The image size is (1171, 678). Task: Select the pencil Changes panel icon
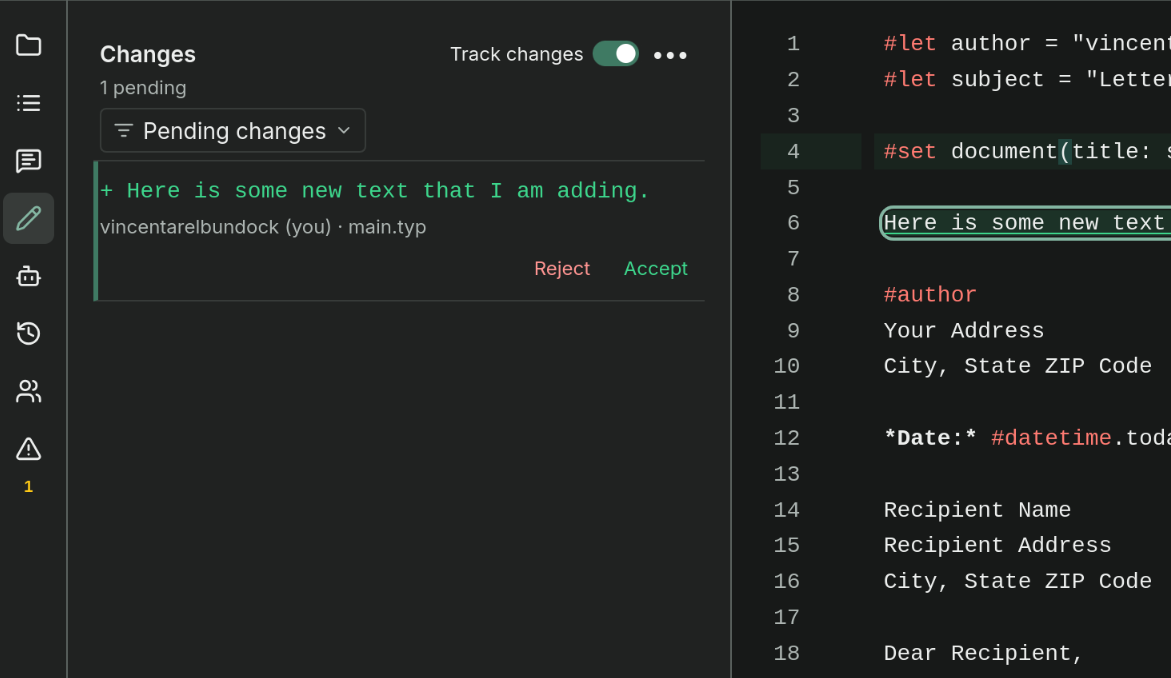pyautogui.click(x=28, y=219)
